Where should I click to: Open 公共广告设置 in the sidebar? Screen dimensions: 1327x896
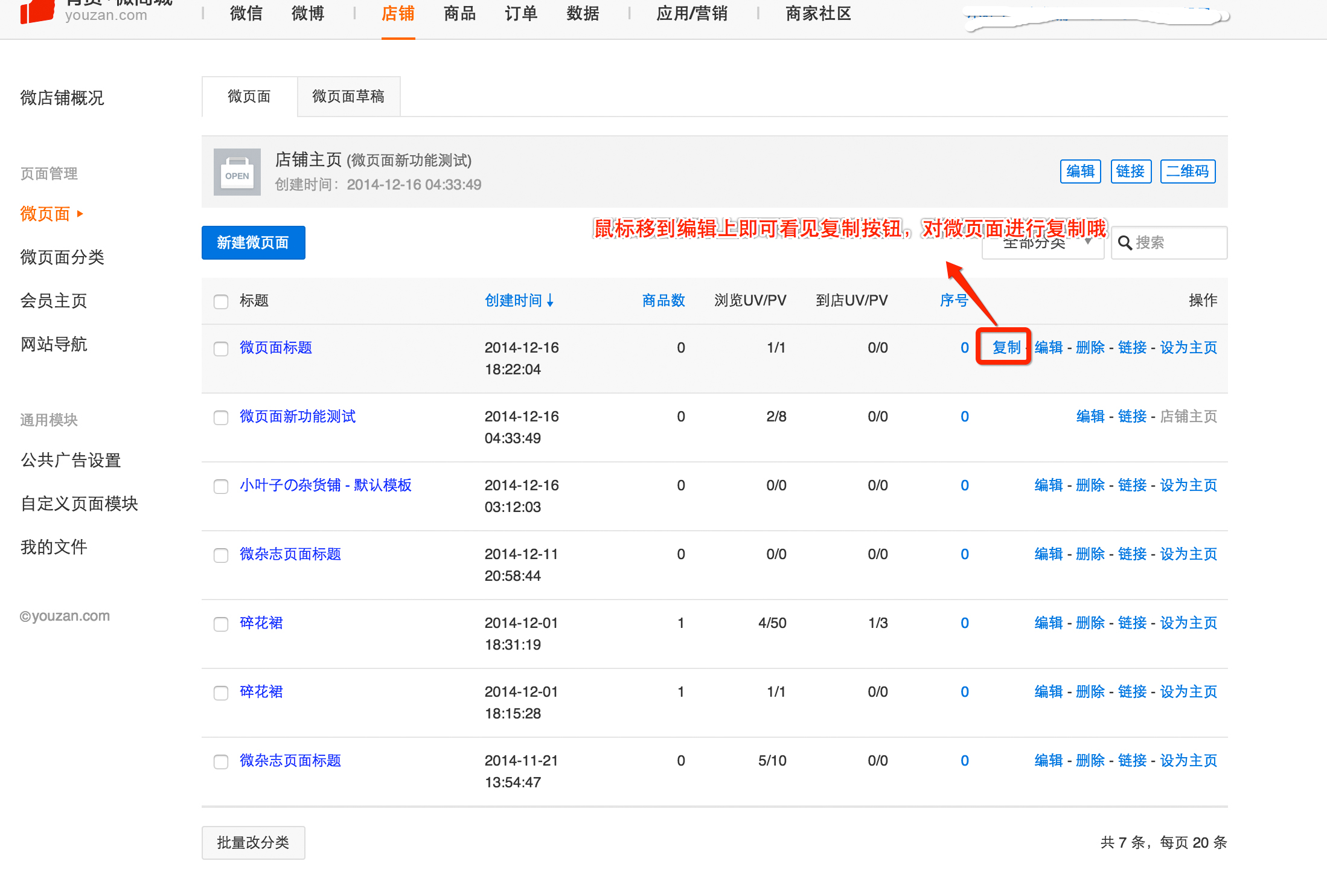click(x=71, y=460)
